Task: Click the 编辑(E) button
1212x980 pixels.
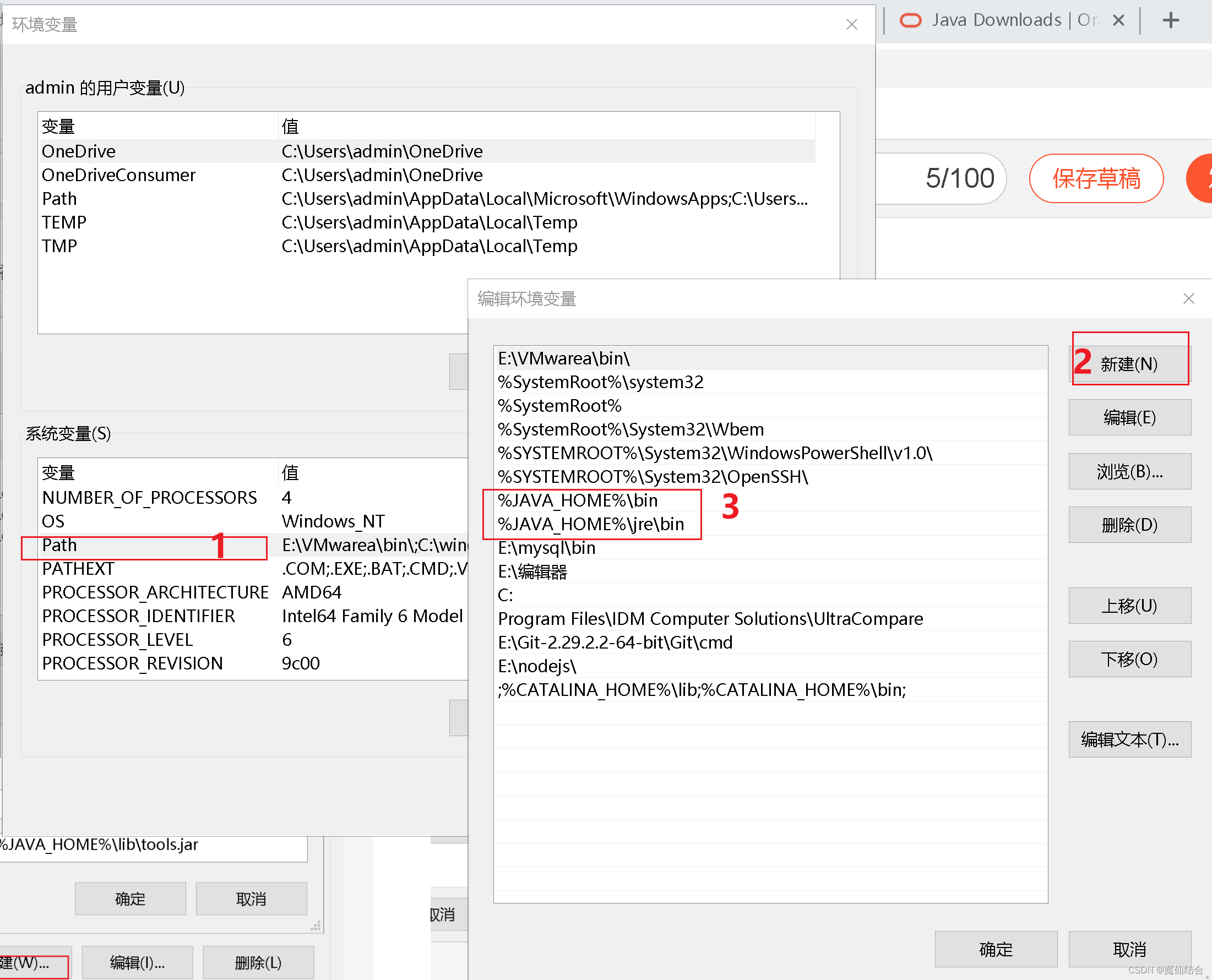Action: coord(1129,417)
